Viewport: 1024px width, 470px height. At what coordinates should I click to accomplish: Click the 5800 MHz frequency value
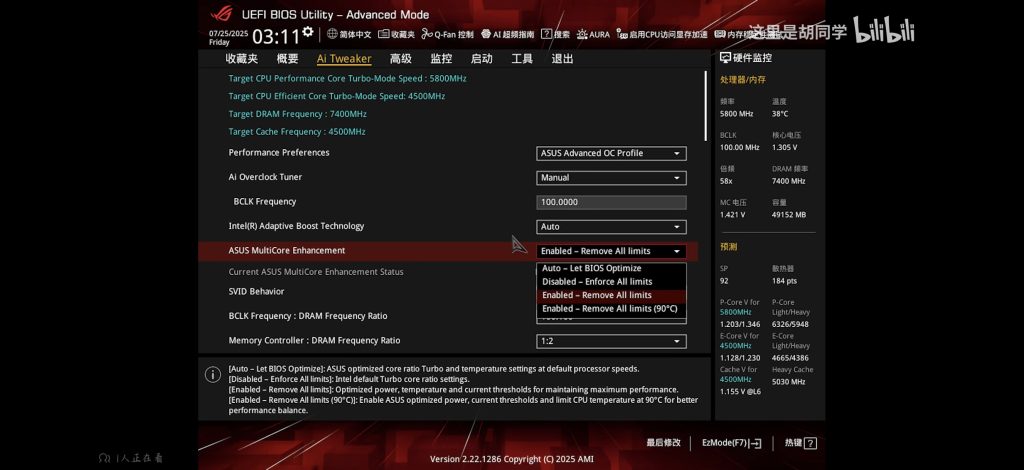coord(737,114)
